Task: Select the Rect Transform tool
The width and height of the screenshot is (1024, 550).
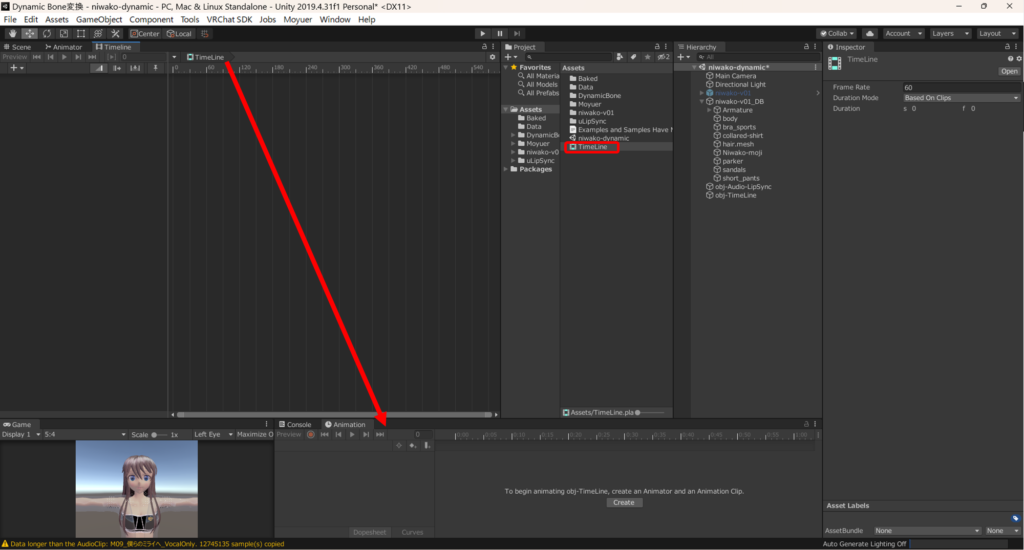Action: point(82,33)
